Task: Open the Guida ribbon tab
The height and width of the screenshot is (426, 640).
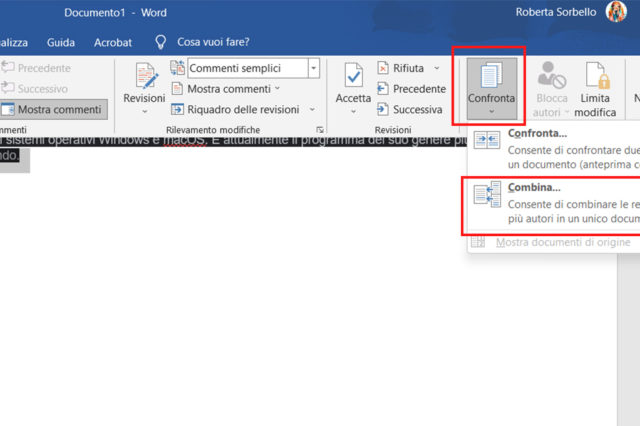Action: click(x=61, y=42)
